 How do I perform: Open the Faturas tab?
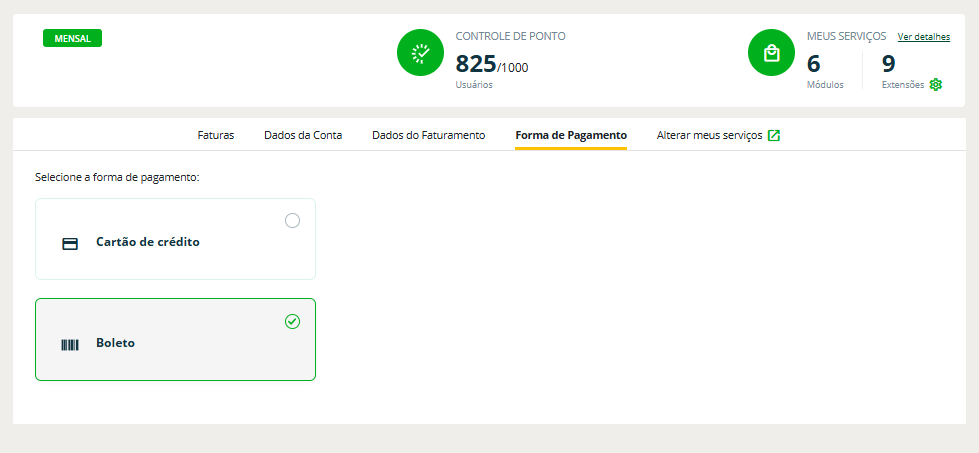(x=216, y=135)
